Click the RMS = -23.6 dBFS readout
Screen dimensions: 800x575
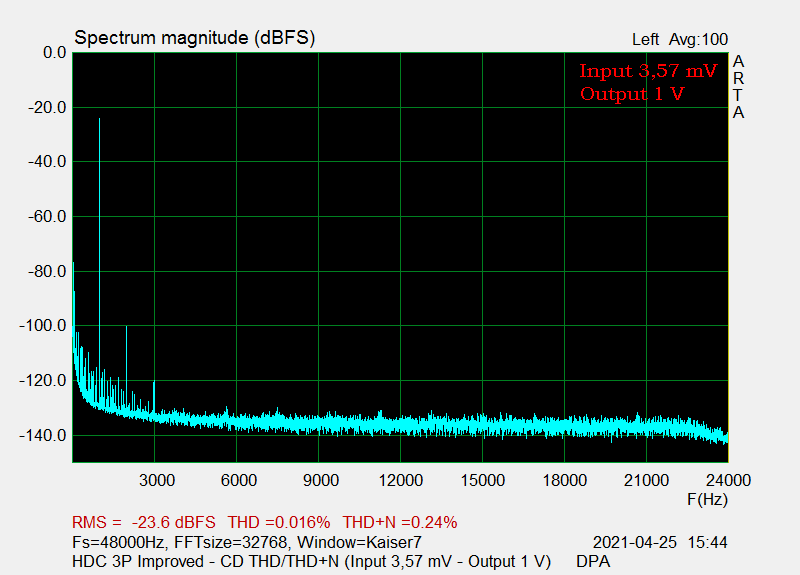(x=143, y=522)
